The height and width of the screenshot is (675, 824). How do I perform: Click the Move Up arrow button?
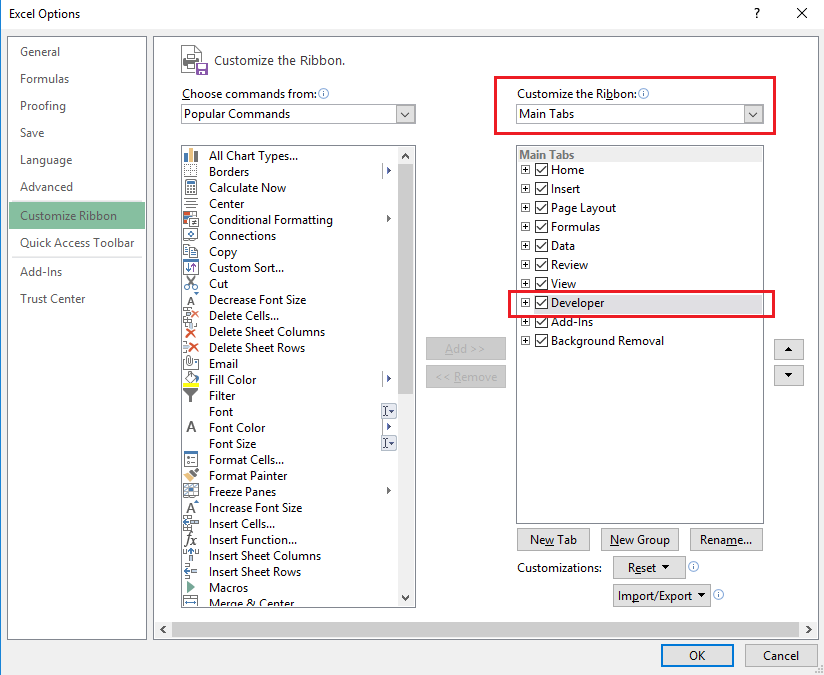coord(789,350)
